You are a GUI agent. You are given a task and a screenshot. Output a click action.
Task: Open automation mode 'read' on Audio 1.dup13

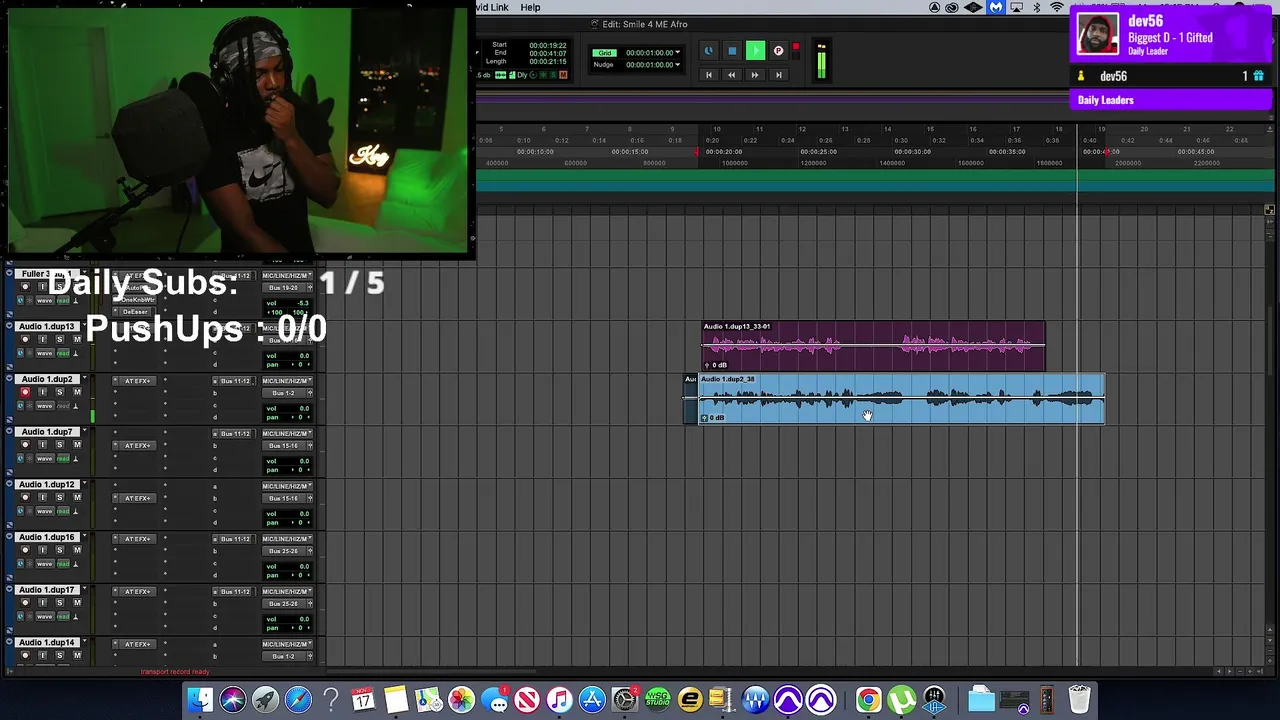[64, 353]
